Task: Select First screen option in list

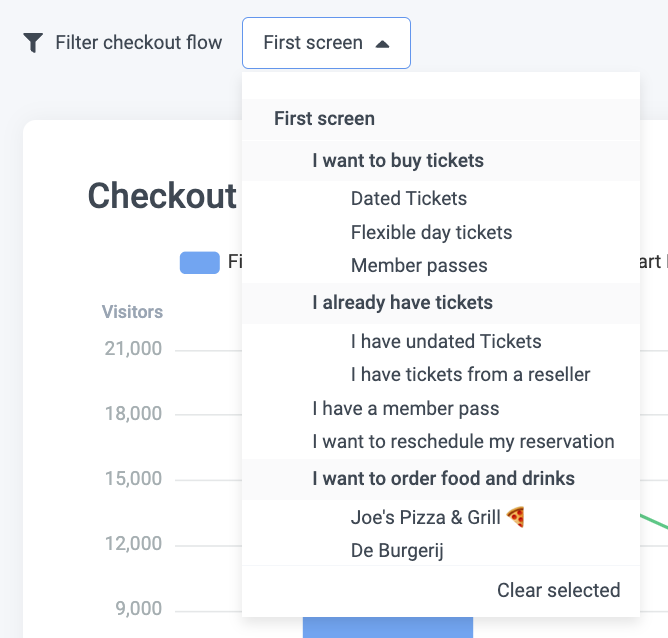Action: [324, 119]
